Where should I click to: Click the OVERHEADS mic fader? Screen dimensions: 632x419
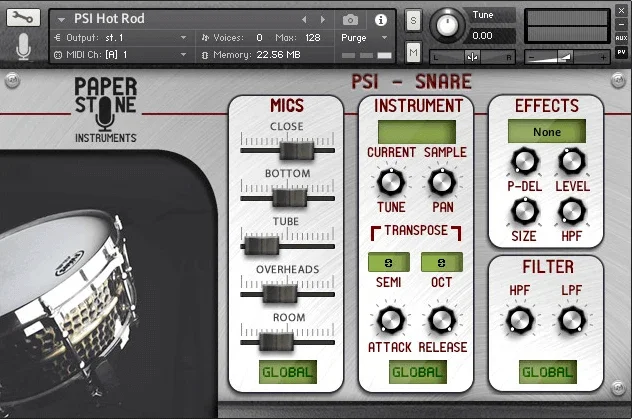tap(280, 294)
